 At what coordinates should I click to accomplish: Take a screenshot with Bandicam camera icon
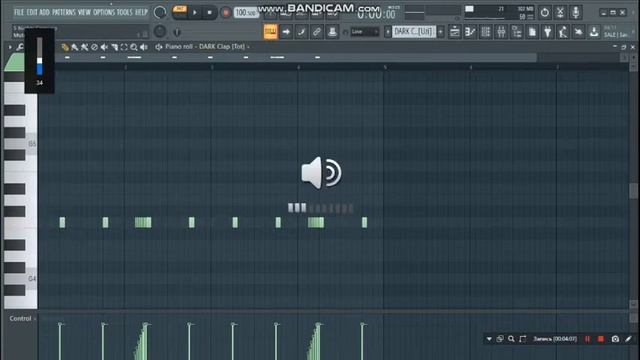pos(615,339)
